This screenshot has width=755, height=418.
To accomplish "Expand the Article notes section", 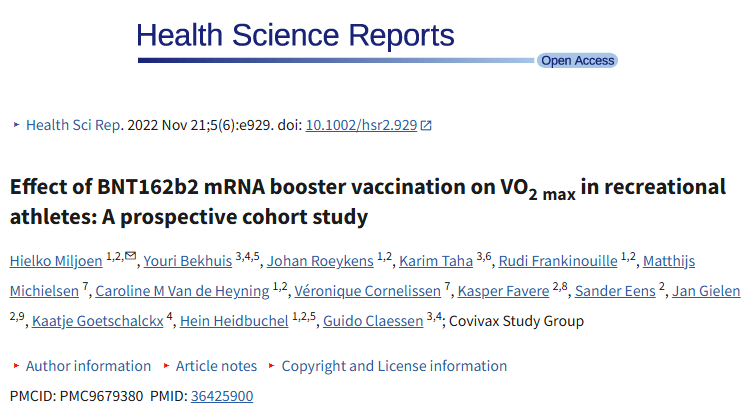I will point(216,366).
